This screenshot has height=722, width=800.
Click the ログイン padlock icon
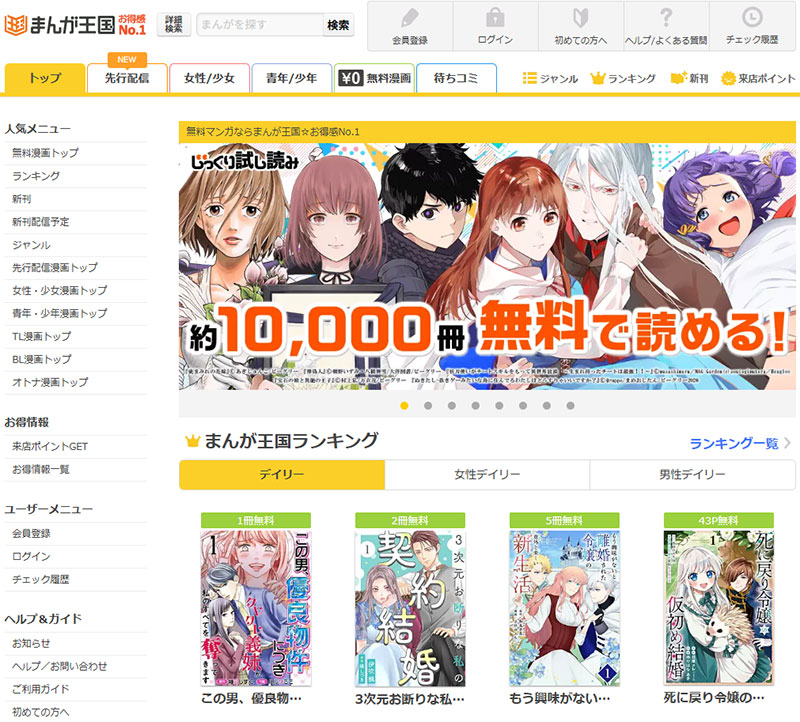tap(495, 17)
